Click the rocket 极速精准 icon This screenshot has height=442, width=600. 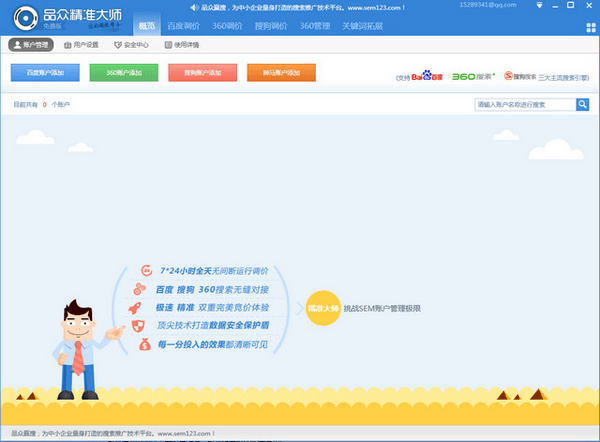tap(139, 307)
